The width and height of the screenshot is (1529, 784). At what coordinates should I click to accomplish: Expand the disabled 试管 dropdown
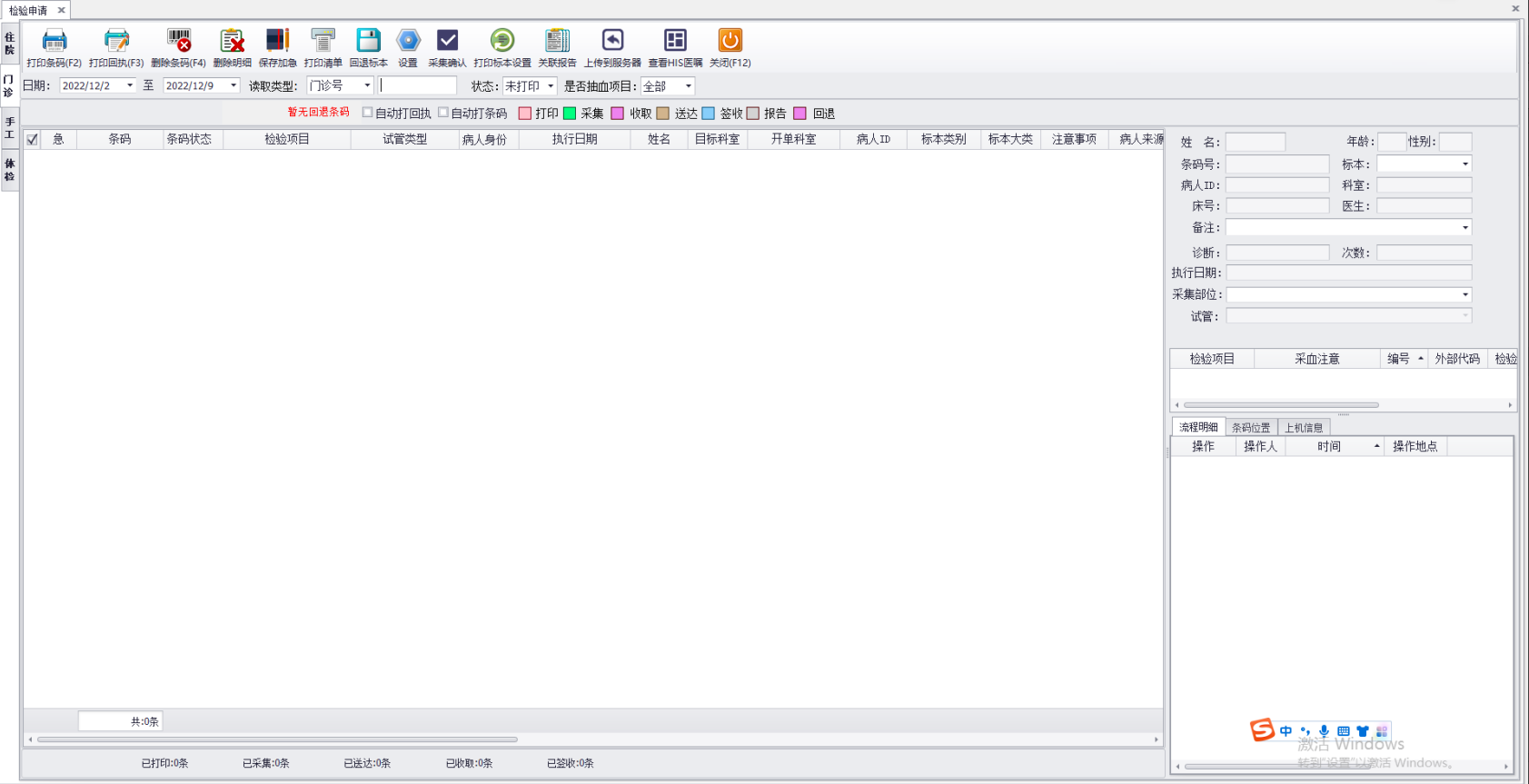[1464, 315]
